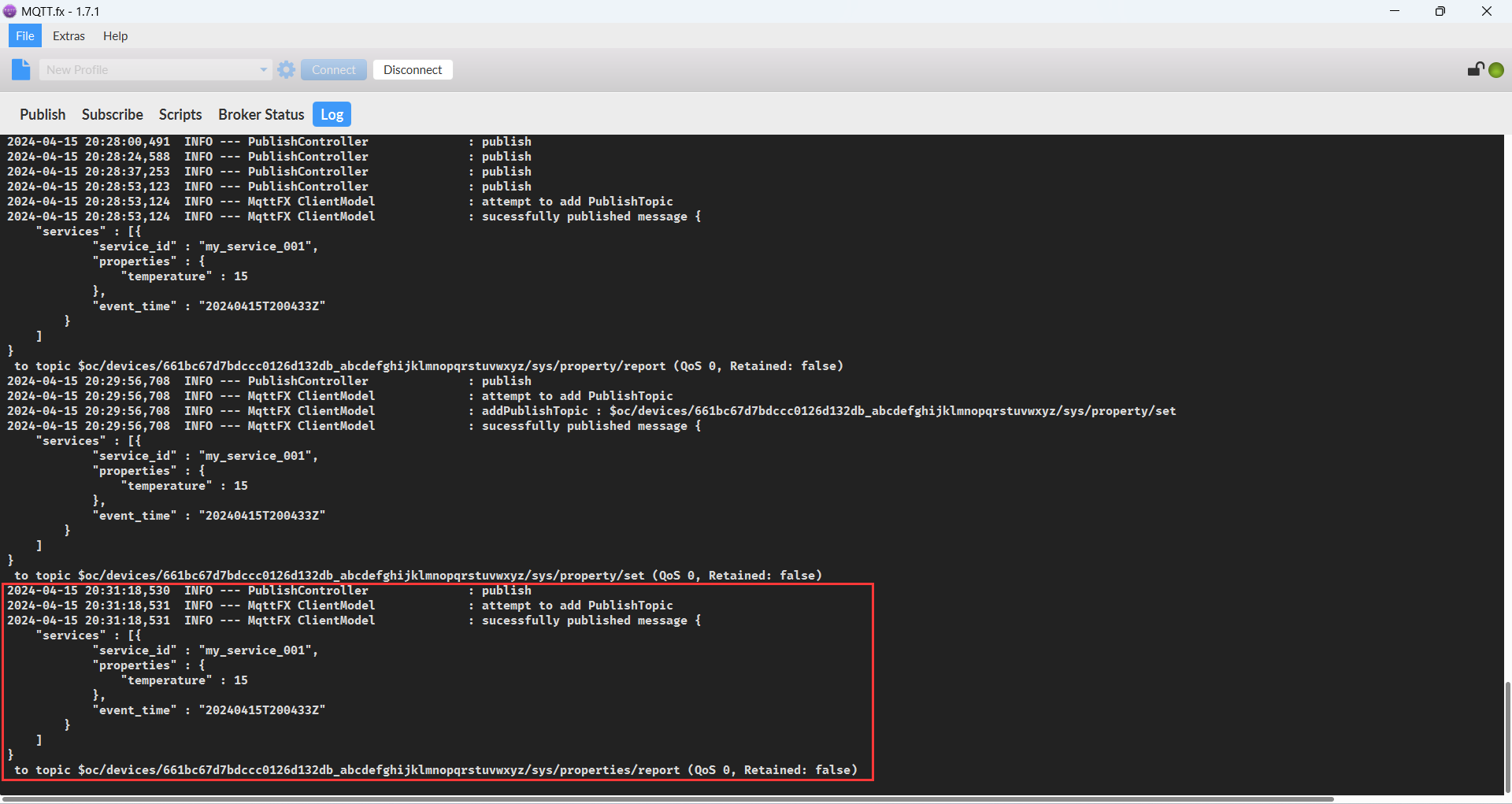Click topic line ending in /sys/properties/report
Viewport: 1512px width, 804px height.
coord(435,770)
